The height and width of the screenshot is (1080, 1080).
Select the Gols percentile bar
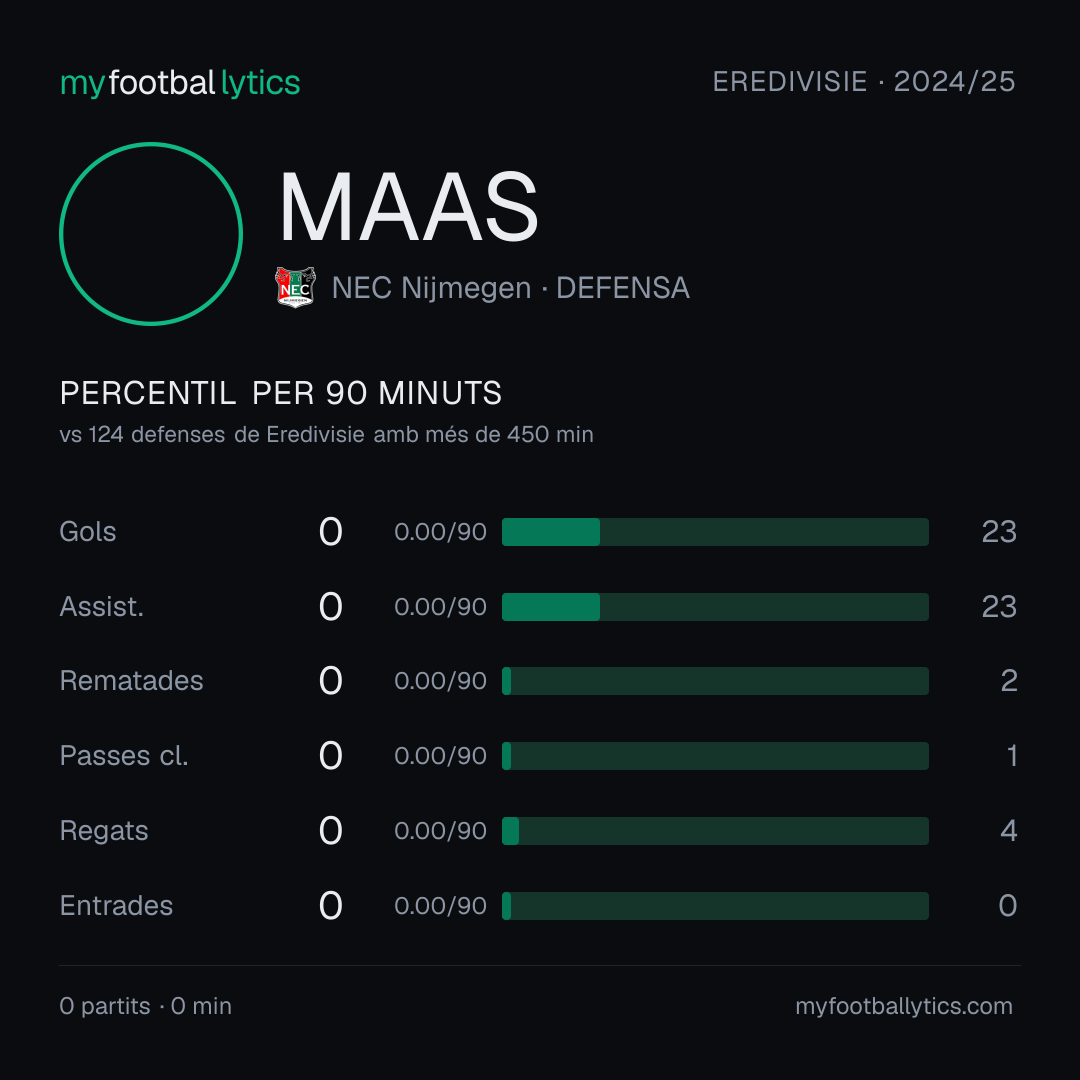click(715, 532)
